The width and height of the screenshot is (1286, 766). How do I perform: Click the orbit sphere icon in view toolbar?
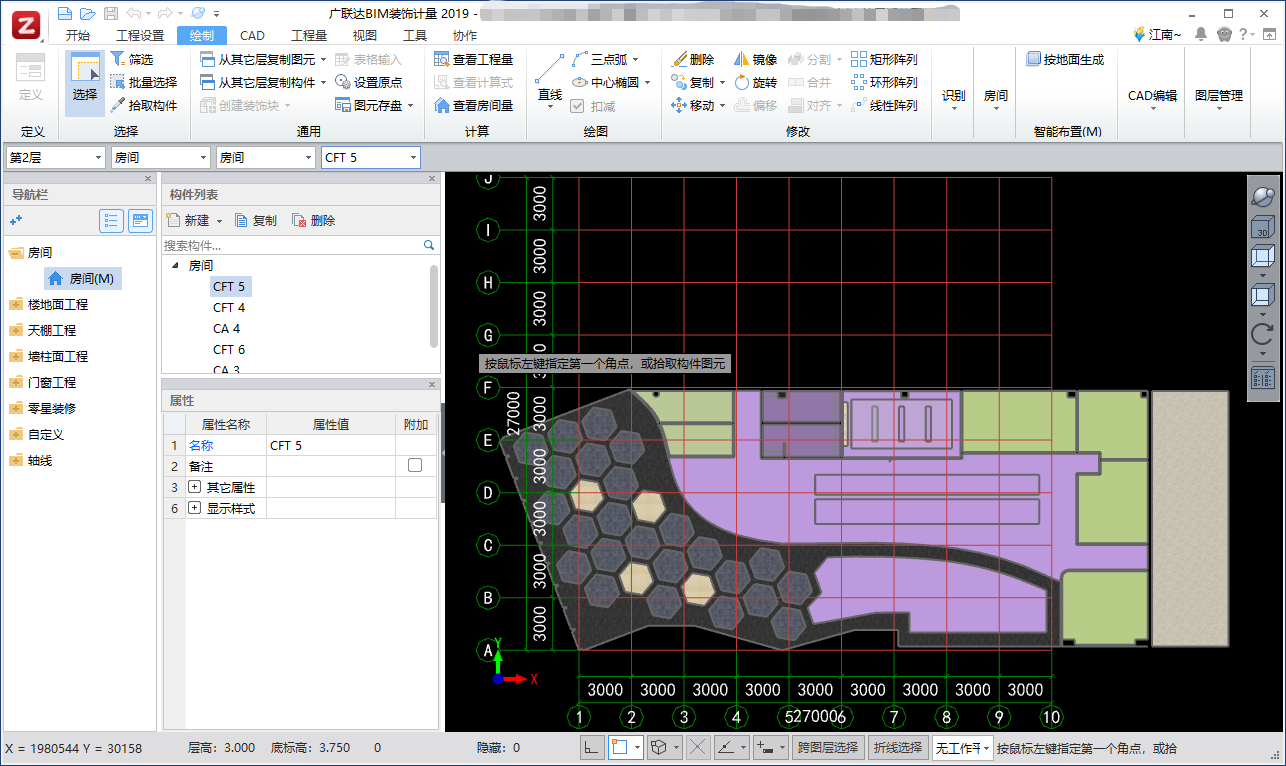1262,196
